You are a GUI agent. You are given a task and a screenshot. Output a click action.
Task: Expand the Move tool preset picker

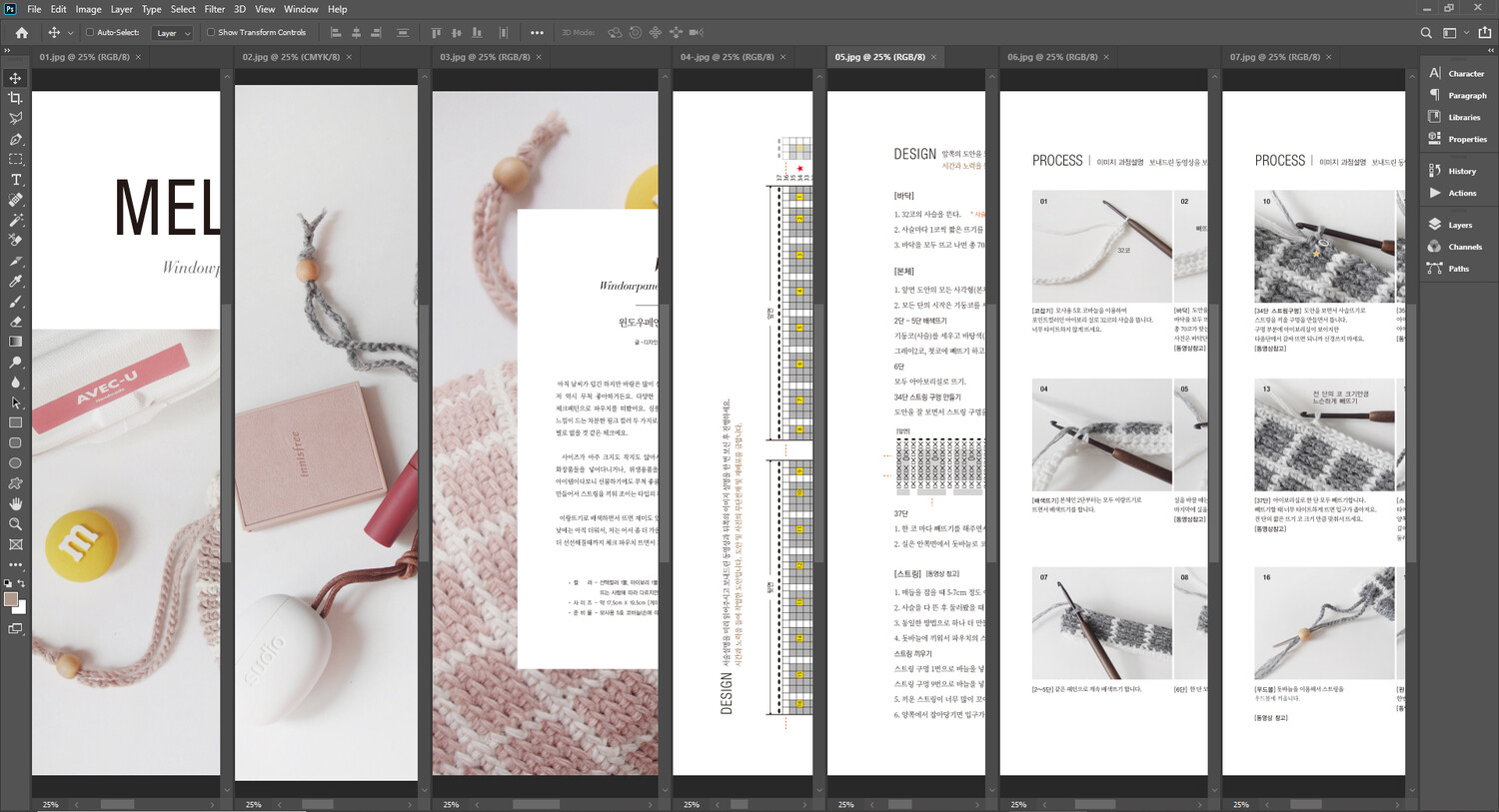coord(70,33)
